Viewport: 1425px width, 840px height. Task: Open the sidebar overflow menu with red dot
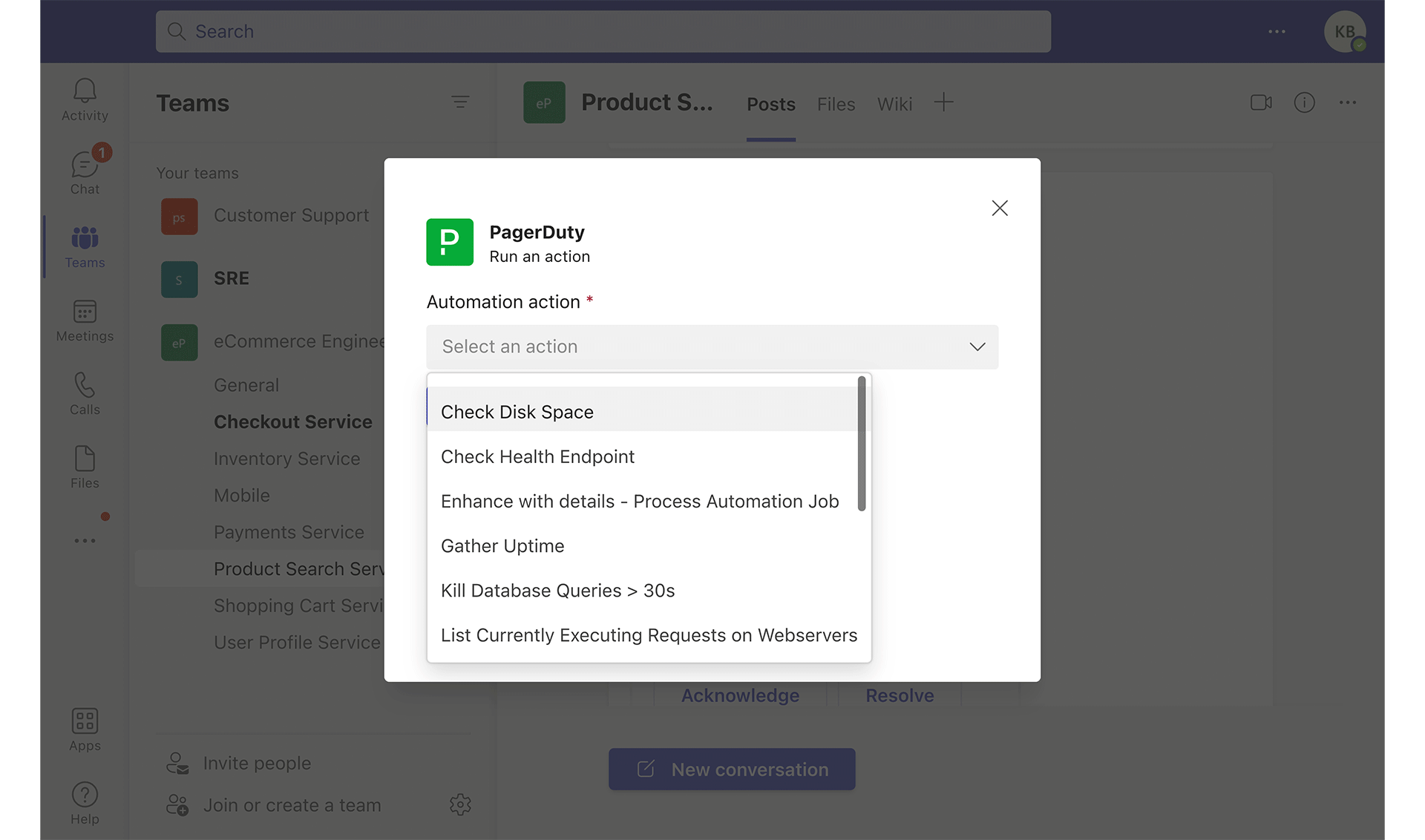tap(84, 540)
